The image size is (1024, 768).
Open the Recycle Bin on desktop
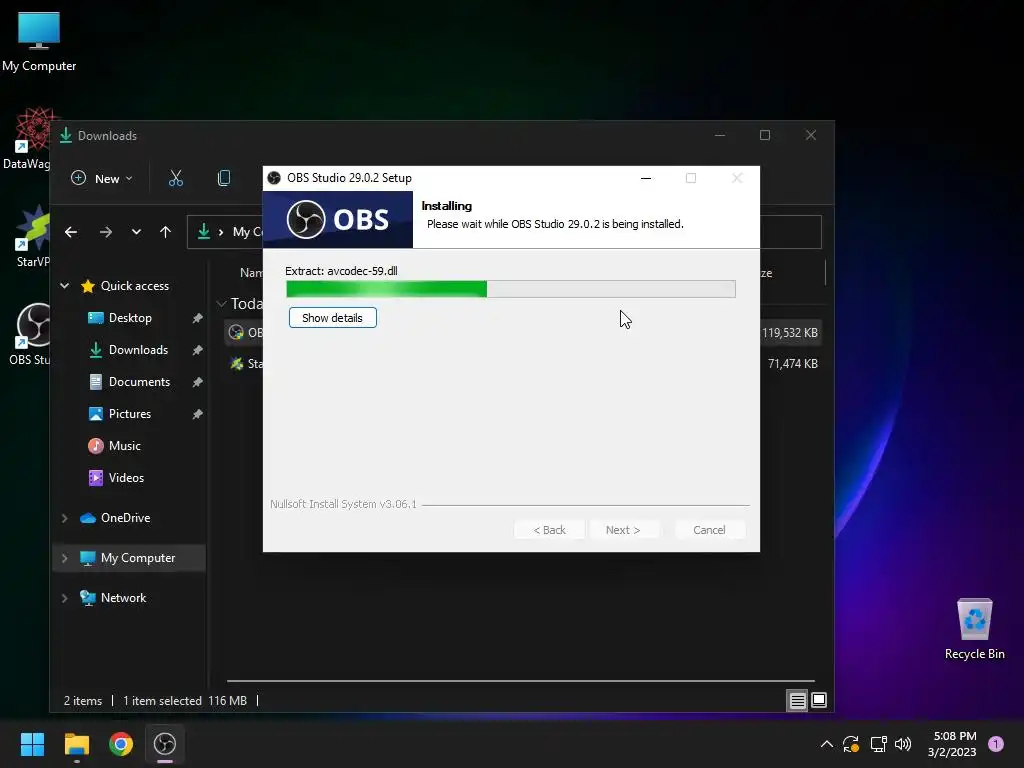point(974,629)
